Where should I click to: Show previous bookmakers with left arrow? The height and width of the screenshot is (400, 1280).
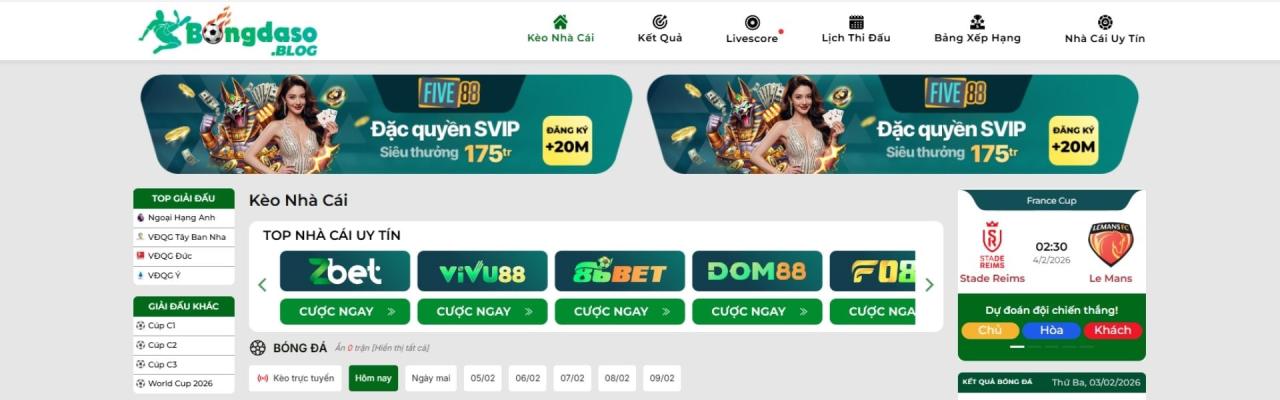262,285
